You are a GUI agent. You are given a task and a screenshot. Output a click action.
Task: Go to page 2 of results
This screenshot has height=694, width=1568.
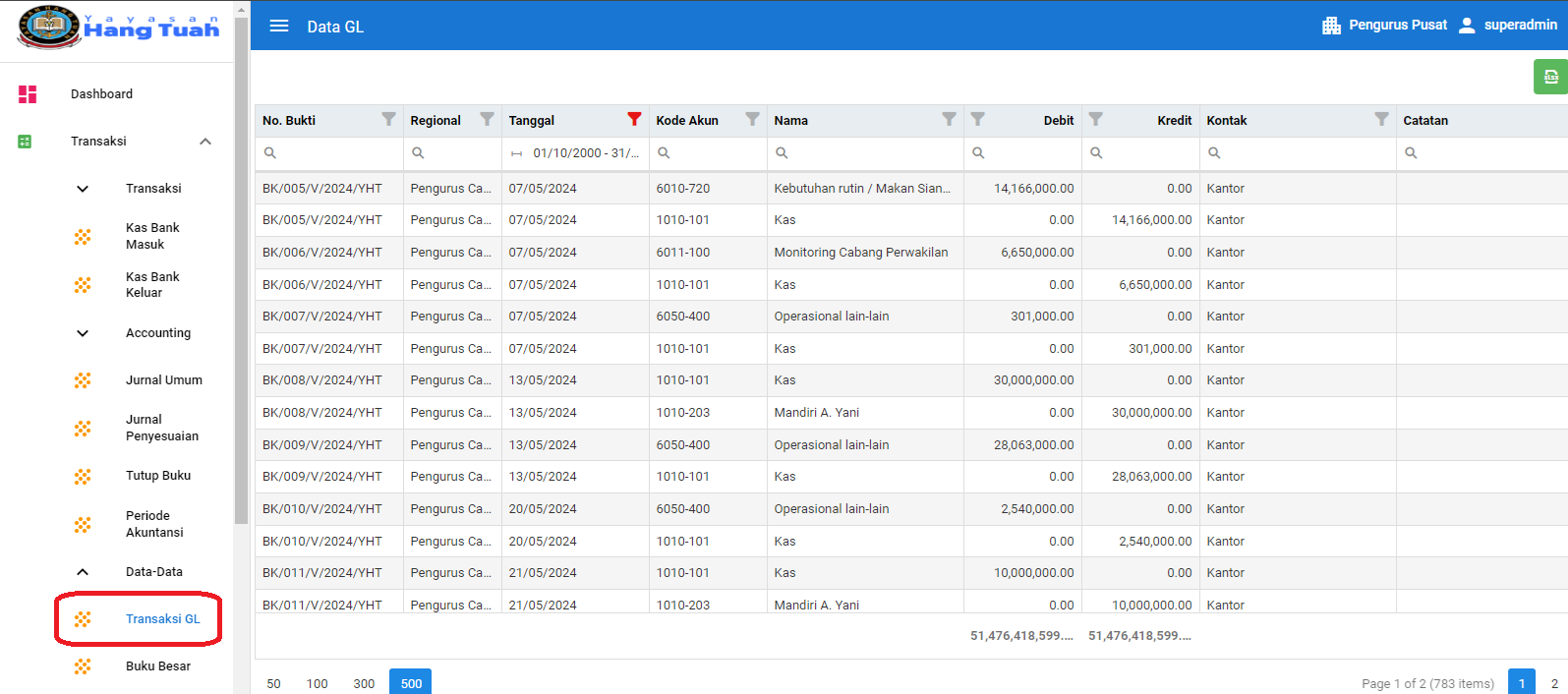pyautogui.click(x=1554, y=683)
